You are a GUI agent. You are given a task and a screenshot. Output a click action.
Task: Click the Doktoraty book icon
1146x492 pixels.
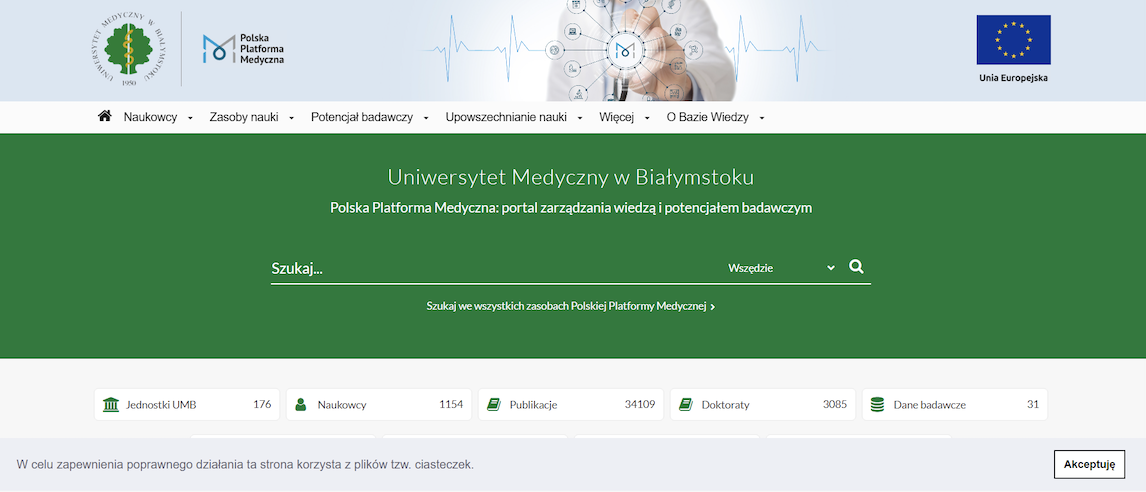pos(686,404)
